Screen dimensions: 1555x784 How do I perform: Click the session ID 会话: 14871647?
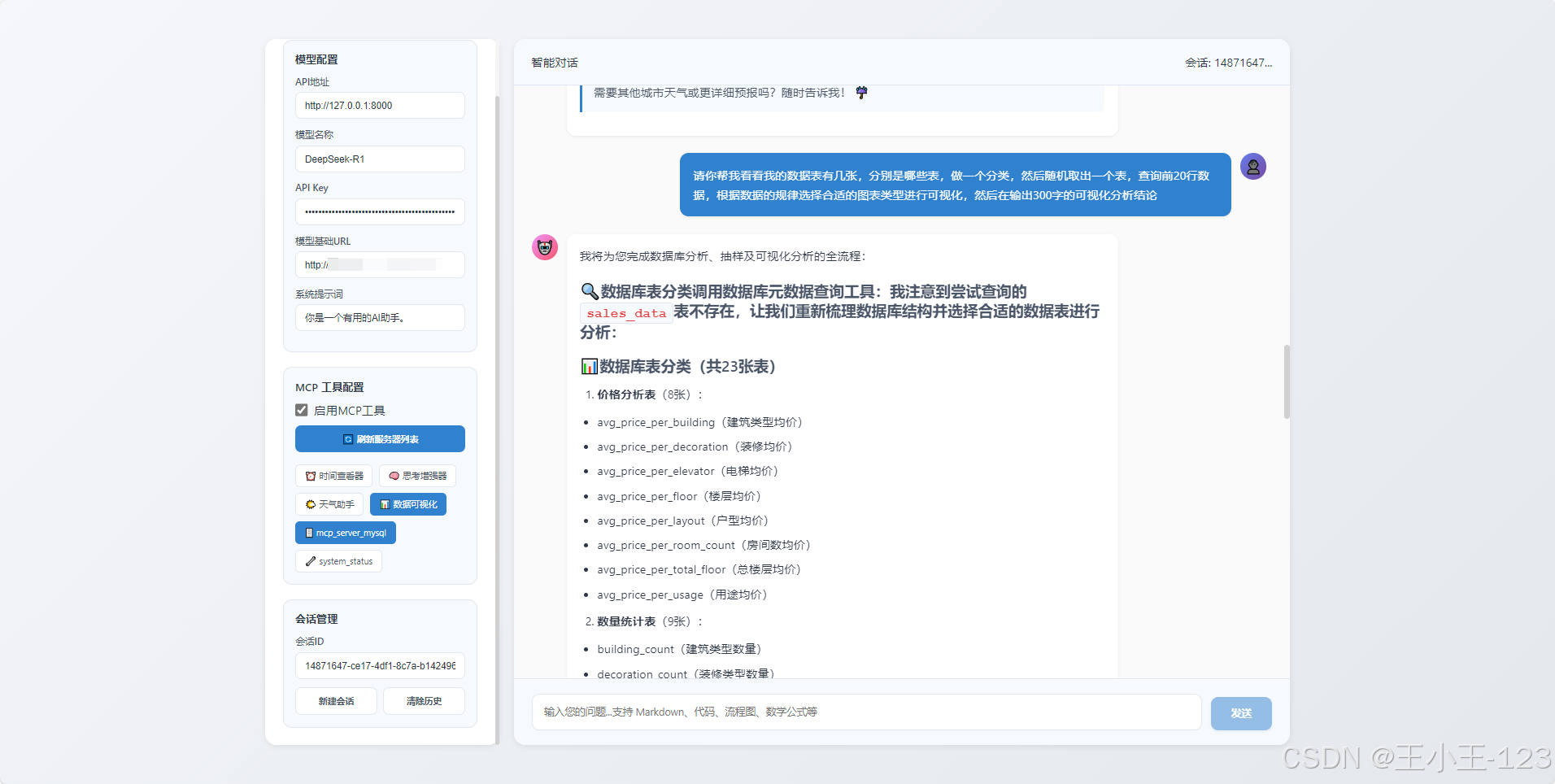(x=1229, y=63)
